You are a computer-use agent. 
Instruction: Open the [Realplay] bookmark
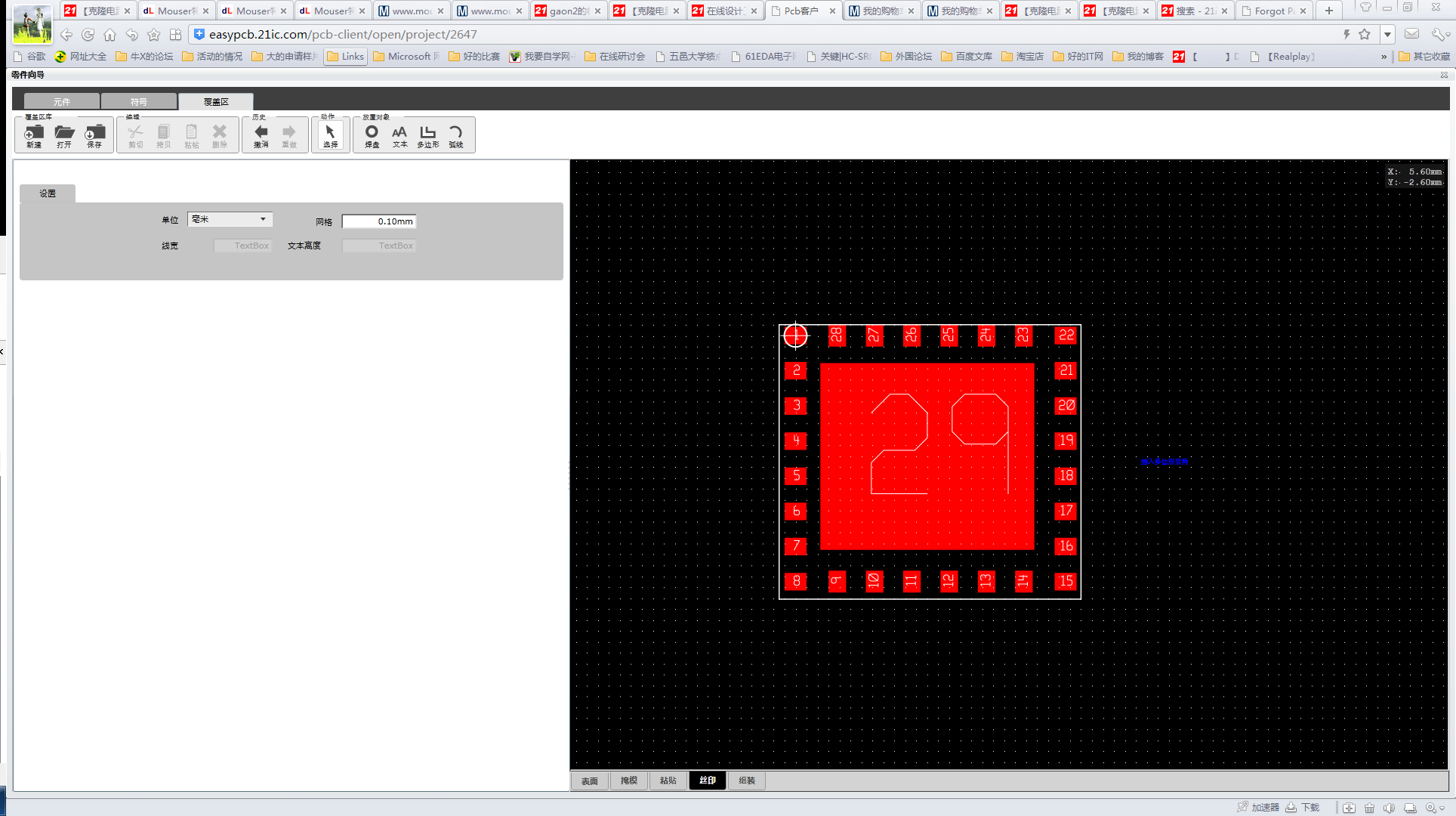coord(1284,57)
